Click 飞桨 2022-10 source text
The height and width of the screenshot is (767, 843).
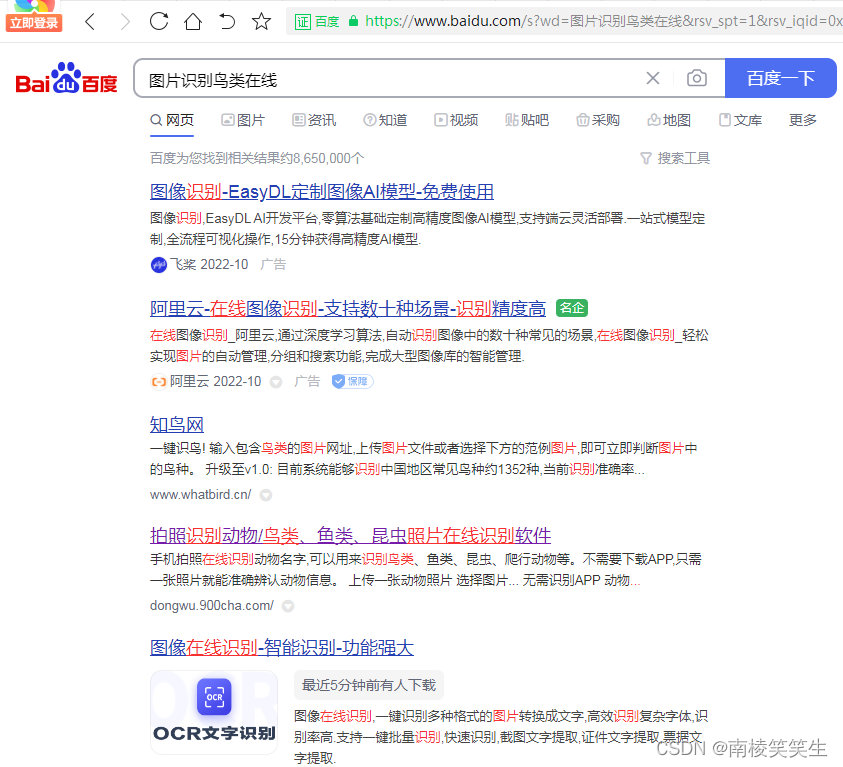209,264
